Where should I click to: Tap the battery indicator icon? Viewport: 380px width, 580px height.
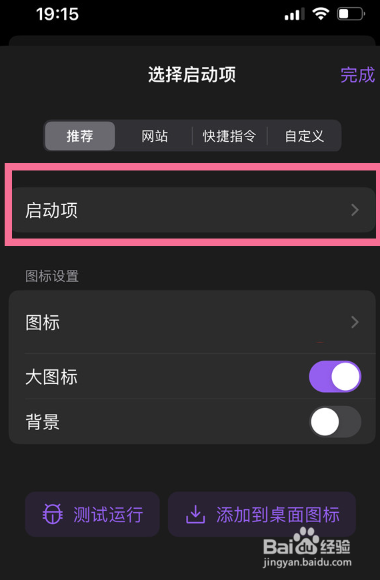pyautogui.click(x=351, y=14)
